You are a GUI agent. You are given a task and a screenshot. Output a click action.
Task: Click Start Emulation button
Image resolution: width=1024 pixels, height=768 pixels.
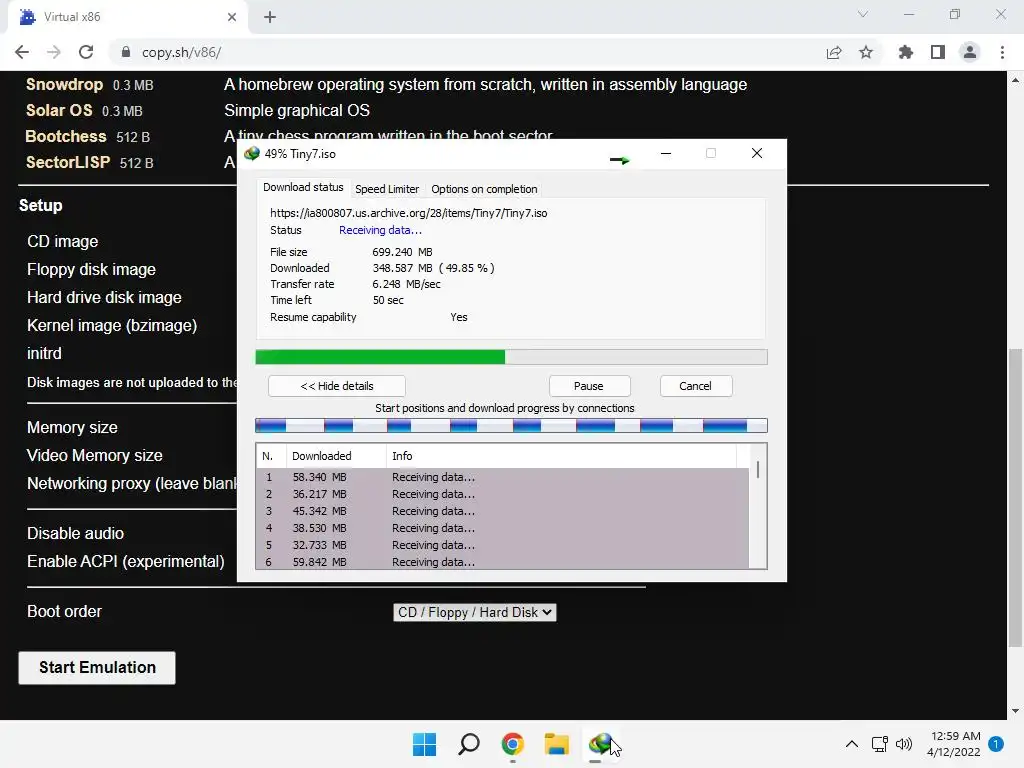(97, 667)
